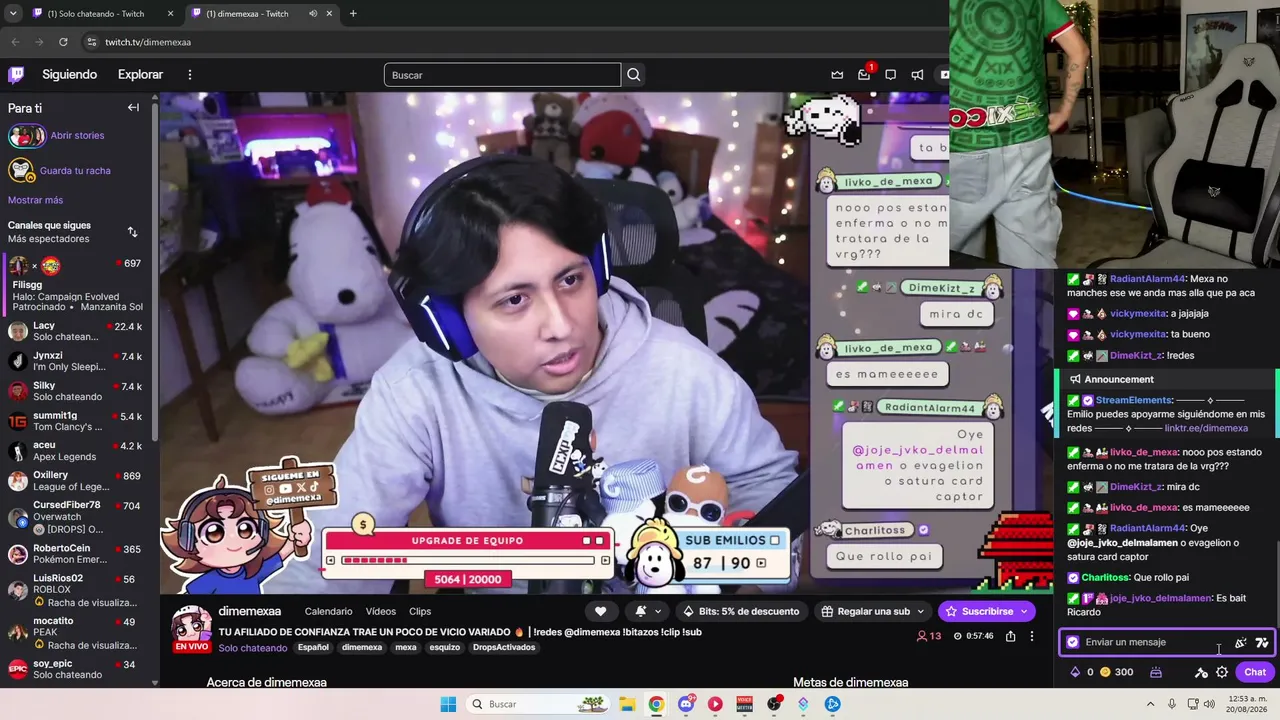Show hidden system tray icons
Viewport: 1280px width, 720px height.
click(x=1150, y=704)
